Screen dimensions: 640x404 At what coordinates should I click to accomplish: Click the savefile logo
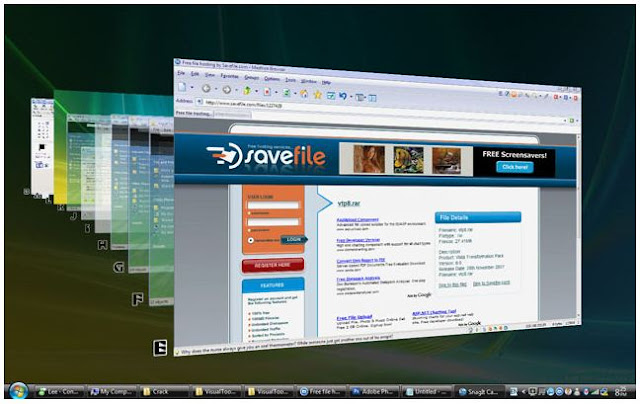click(266, 156)
